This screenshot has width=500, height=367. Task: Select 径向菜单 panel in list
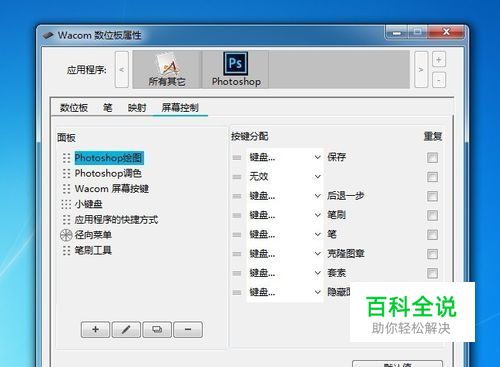[x=93, y=235]
